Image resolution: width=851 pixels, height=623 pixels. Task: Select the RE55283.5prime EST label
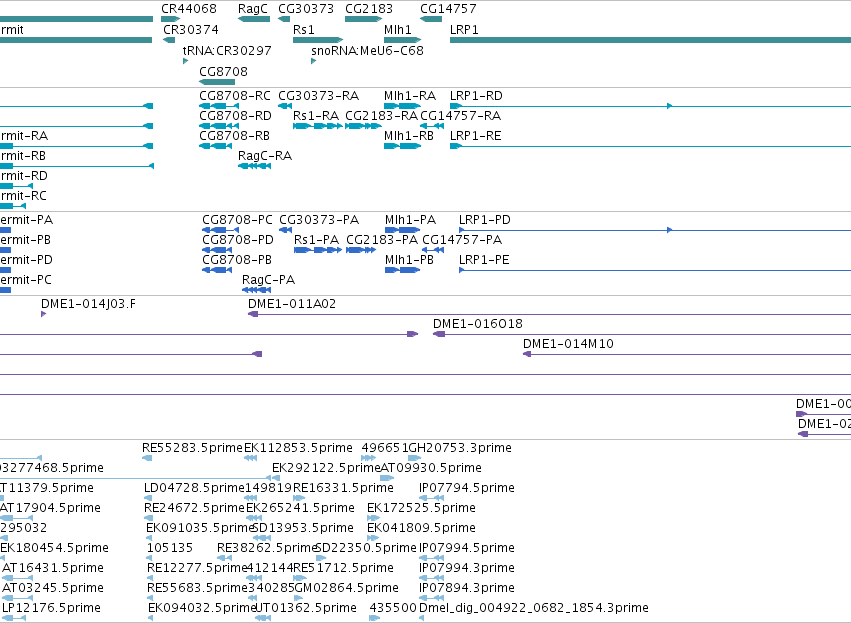pos(192,448)
